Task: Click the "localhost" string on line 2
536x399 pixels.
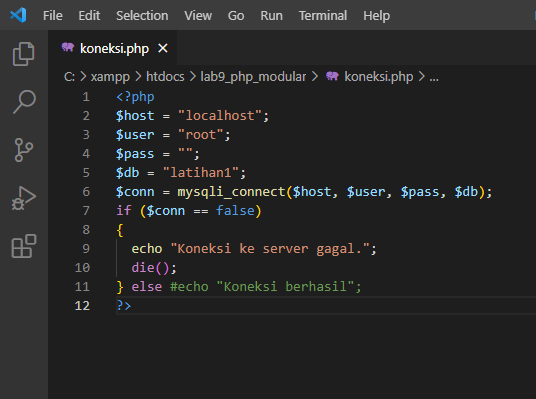Action: click(220, 116)
